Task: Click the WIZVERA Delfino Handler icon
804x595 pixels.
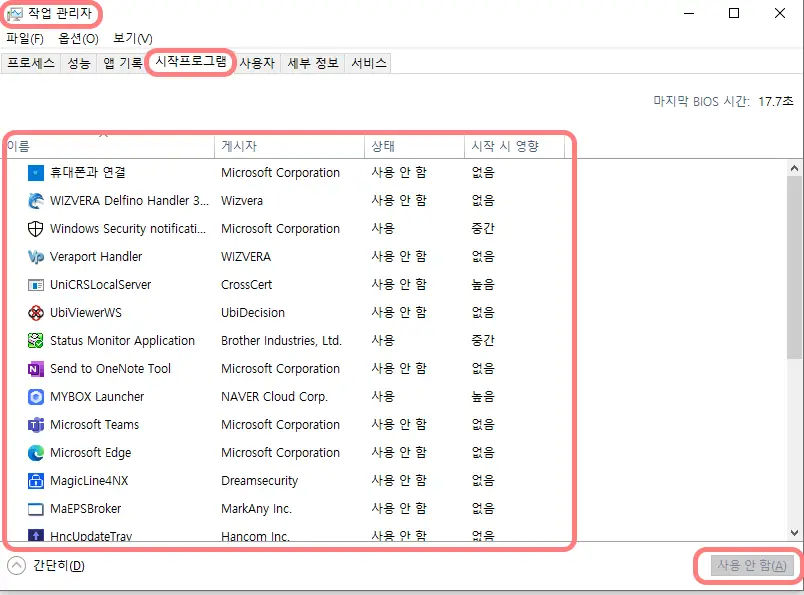Action: point(35,201)
